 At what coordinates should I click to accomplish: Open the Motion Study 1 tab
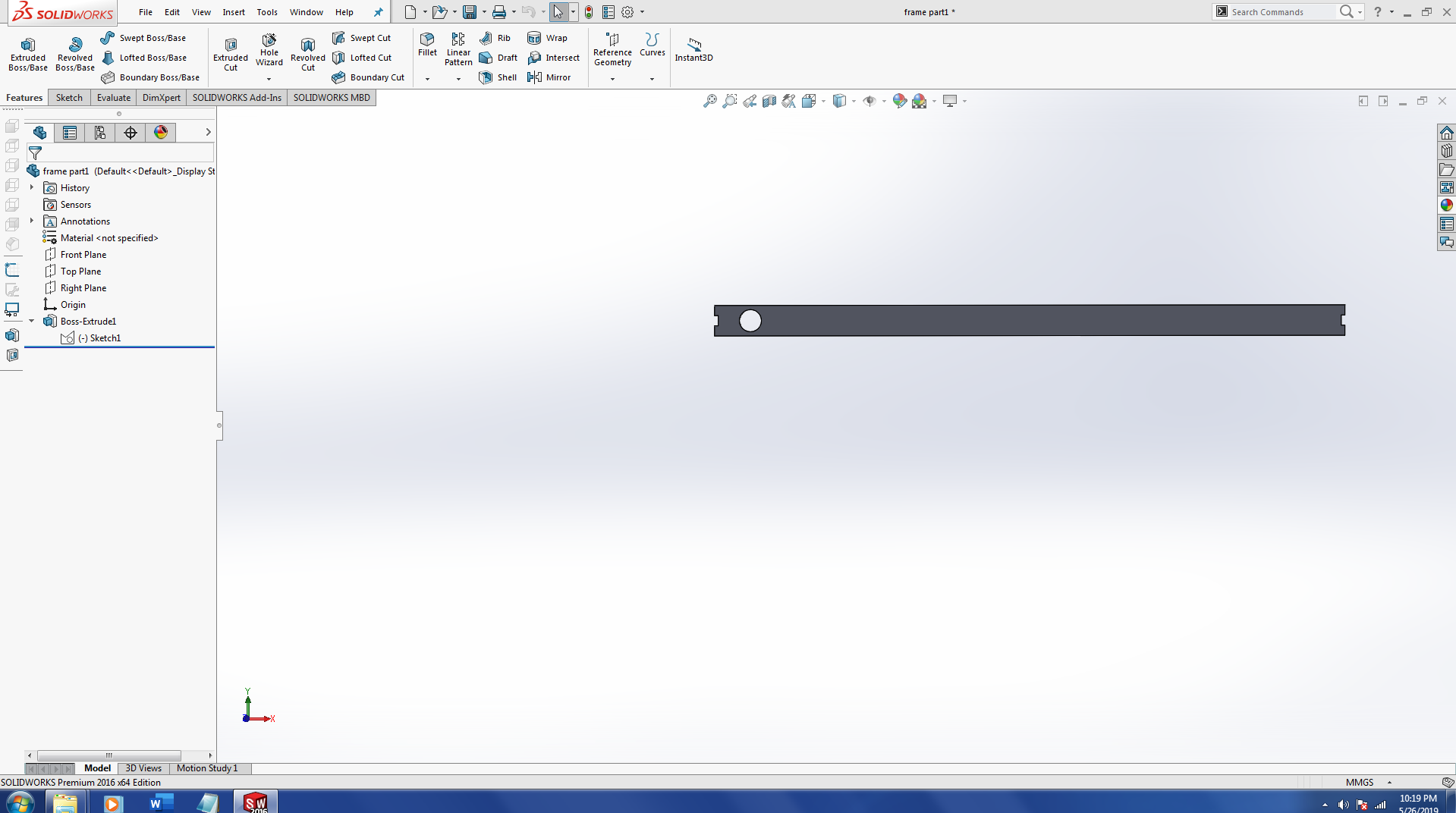[207, 768]
